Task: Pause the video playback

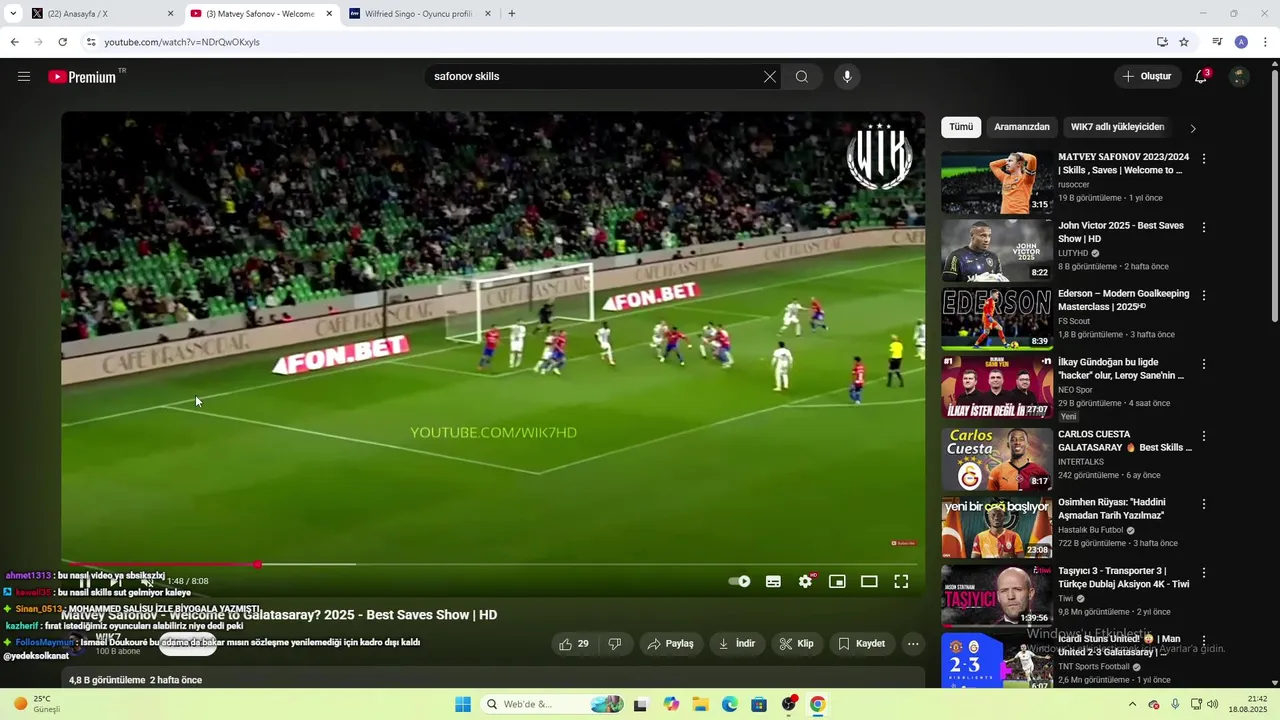Action: click(84, 581)
